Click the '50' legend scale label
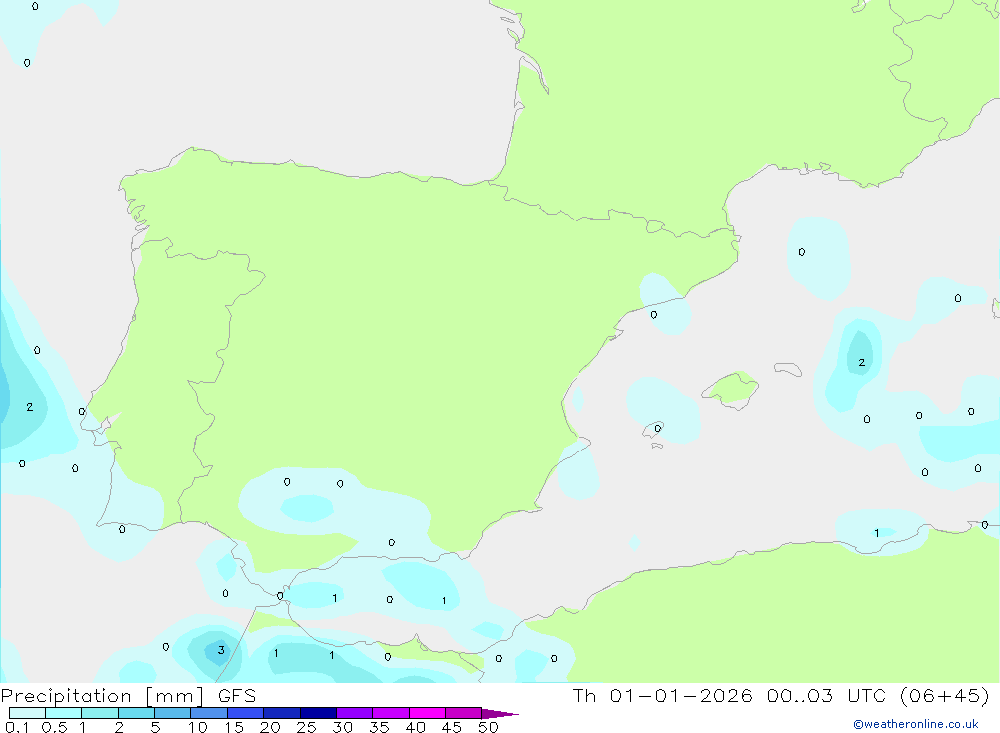Image resolution: width=1000 pixels, height=733 pixels. pyautogui.click(x=488, y=727)
